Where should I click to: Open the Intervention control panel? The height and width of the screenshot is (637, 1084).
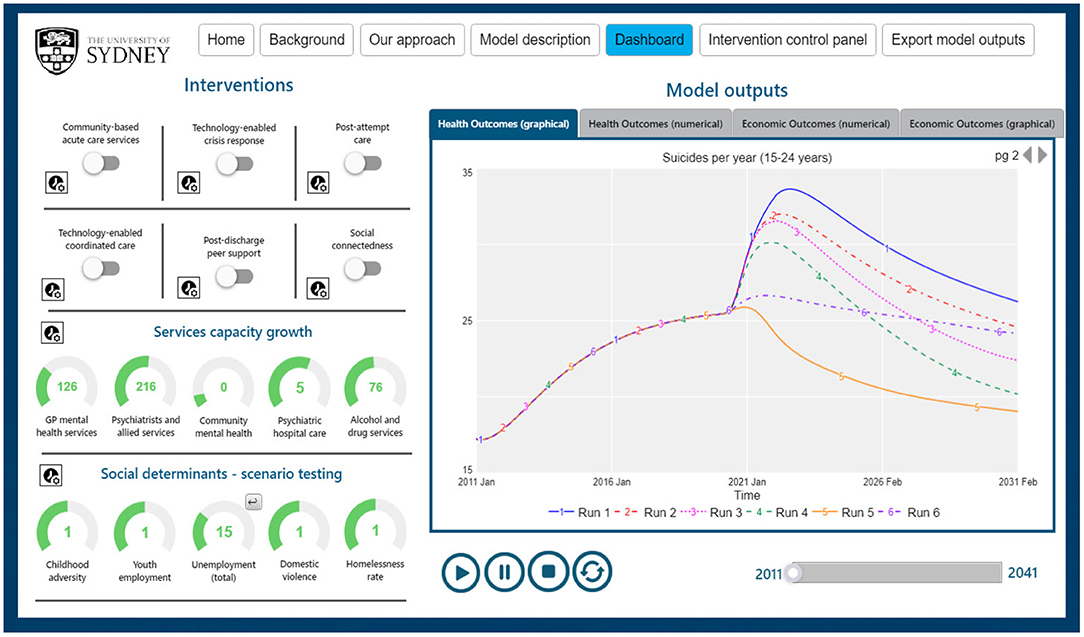click(787, 40)
